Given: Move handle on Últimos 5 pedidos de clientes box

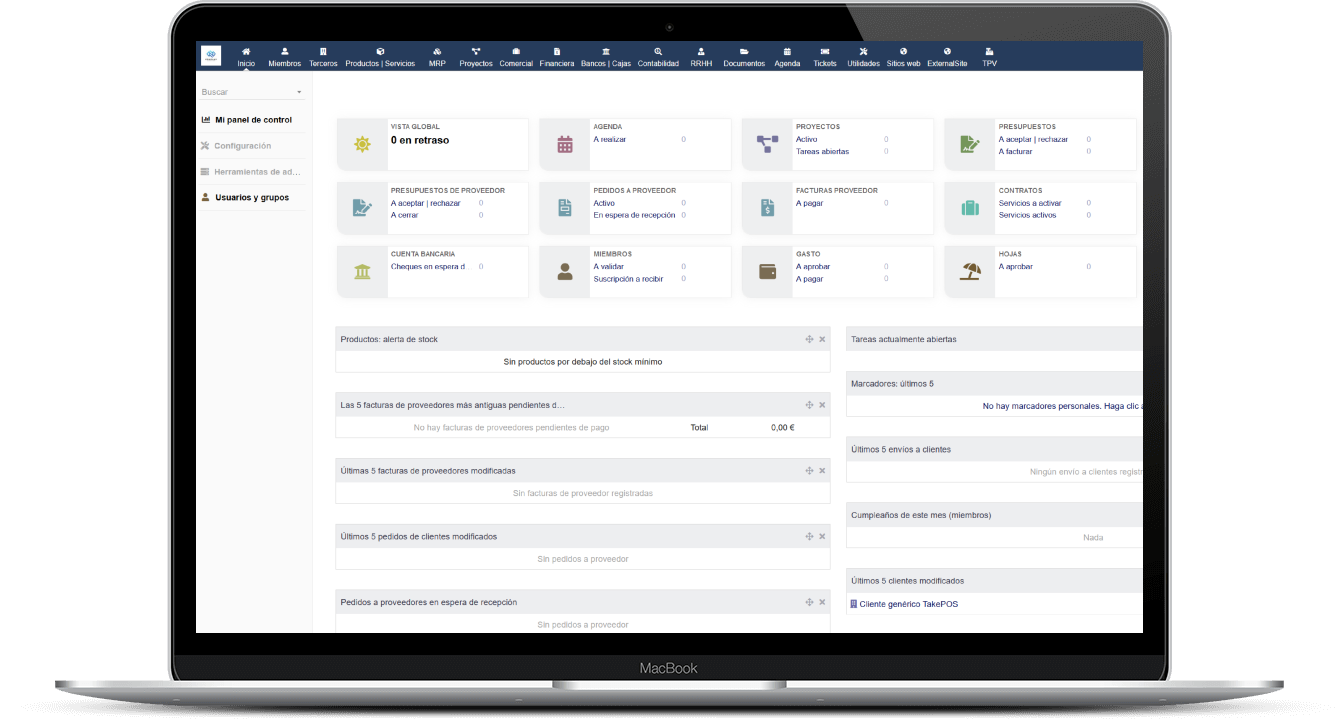Looking at the screenshot, I should [809, 536].
